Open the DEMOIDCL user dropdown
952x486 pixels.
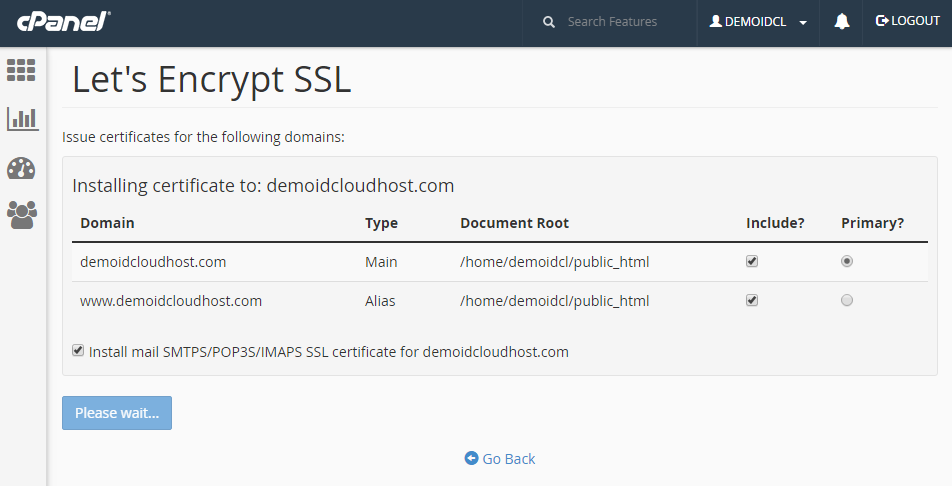pos(758,22)
